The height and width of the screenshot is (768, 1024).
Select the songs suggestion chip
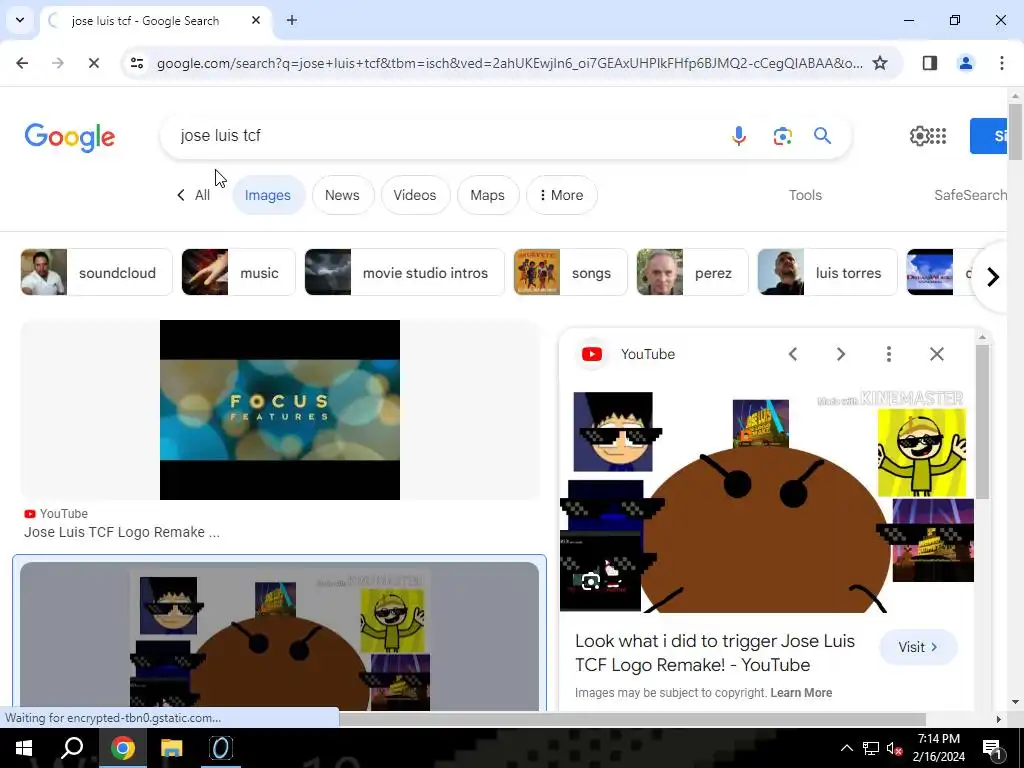(x=570, y=272)
